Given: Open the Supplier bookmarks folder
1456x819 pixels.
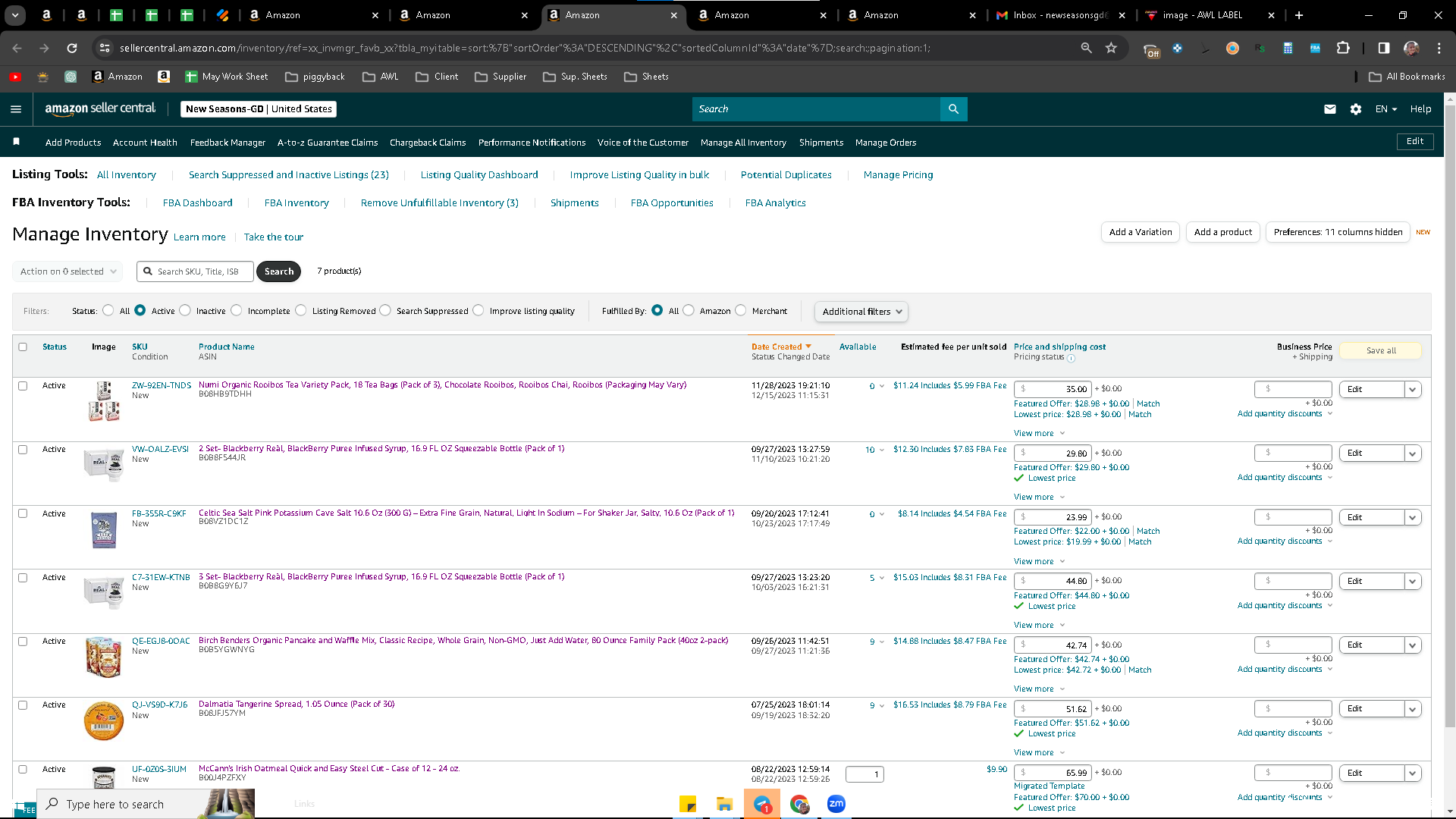Looking at the screenshot, I should (x=500, y=77).
